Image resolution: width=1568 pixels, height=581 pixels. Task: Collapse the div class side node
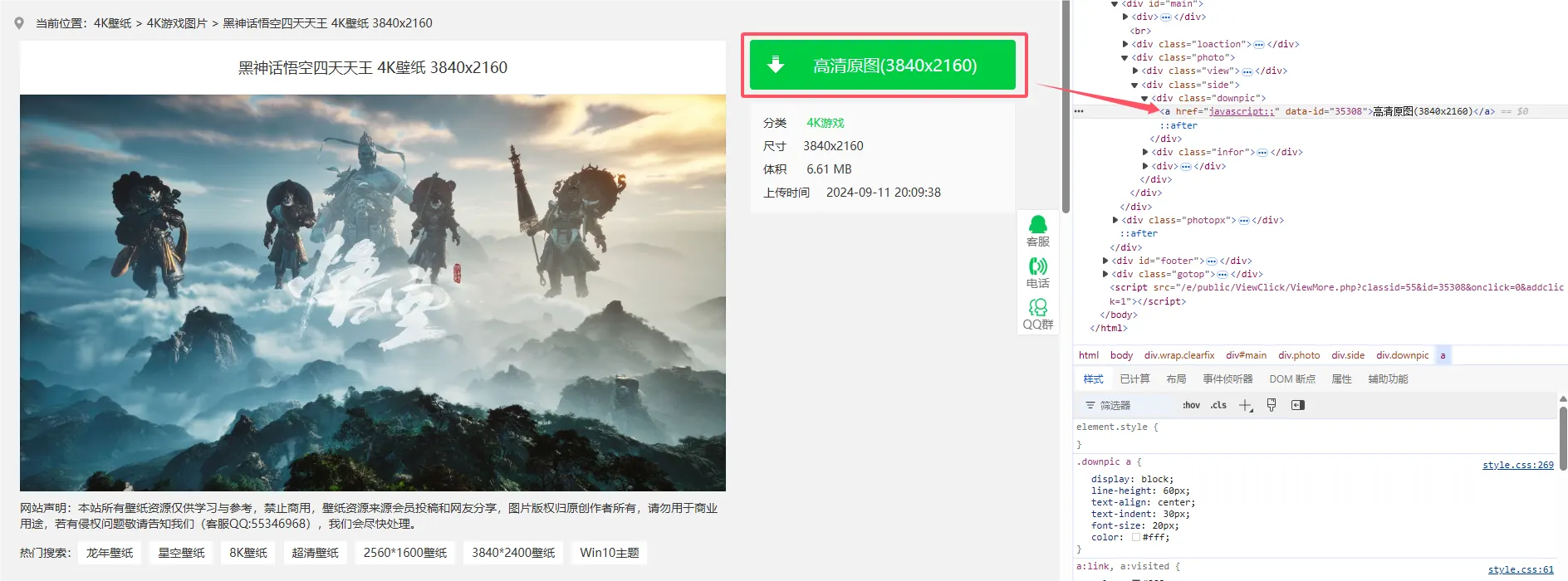pyautogui.click(x=1134, y=85)
